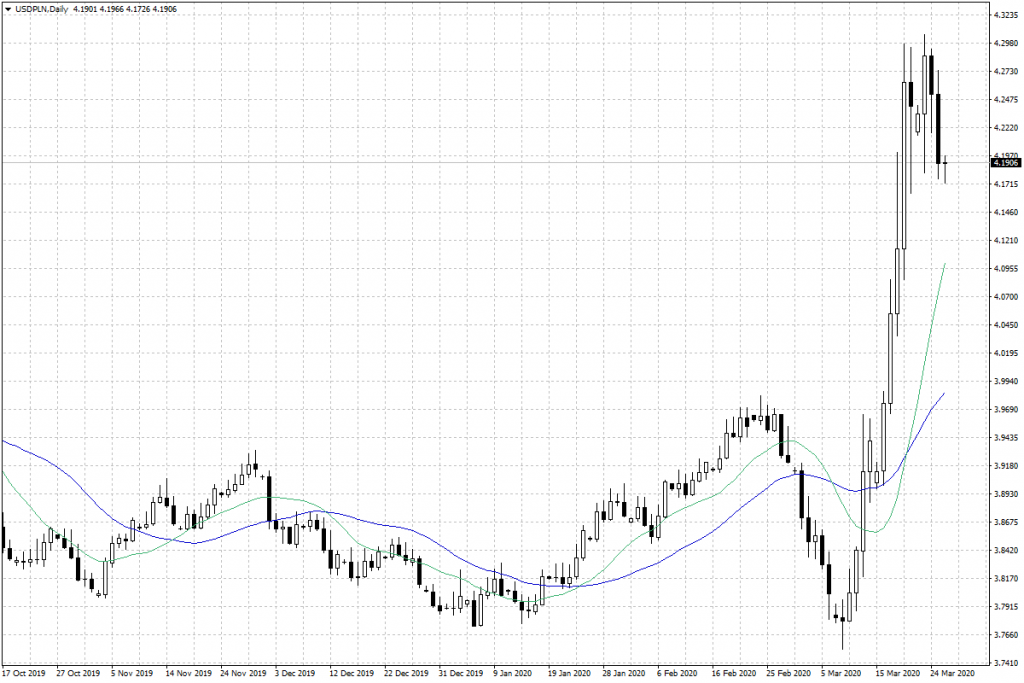Click the 9 Jan 2020 date label
Screen dimensions: 1024x683
[513, 673]
